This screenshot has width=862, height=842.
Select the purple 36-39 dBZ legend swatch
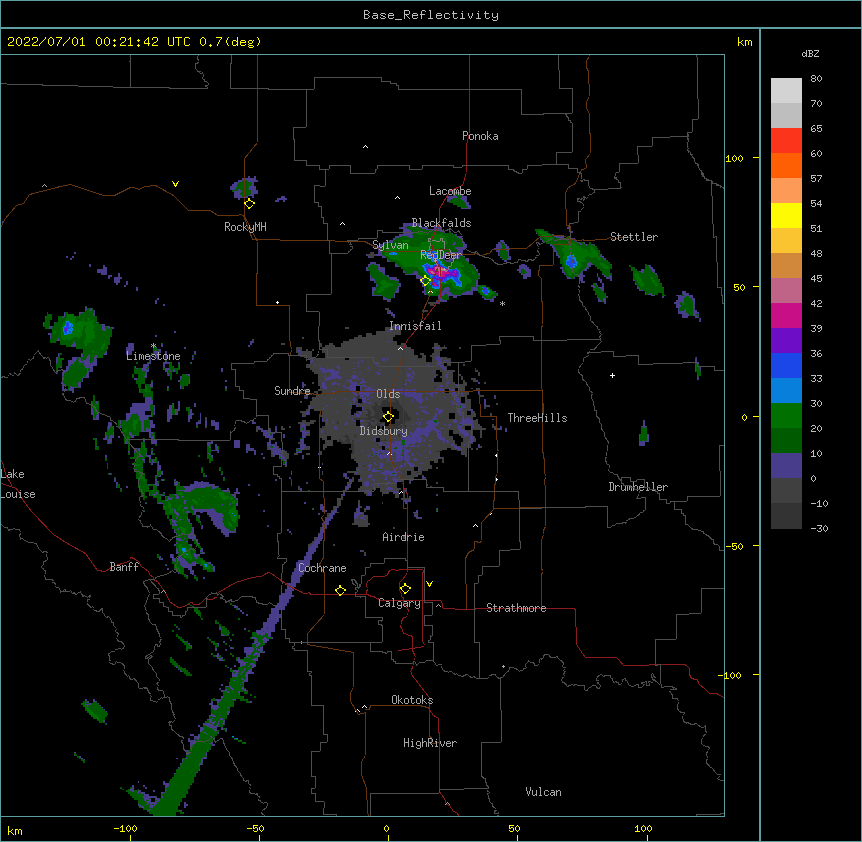click(x=786, y=341)
